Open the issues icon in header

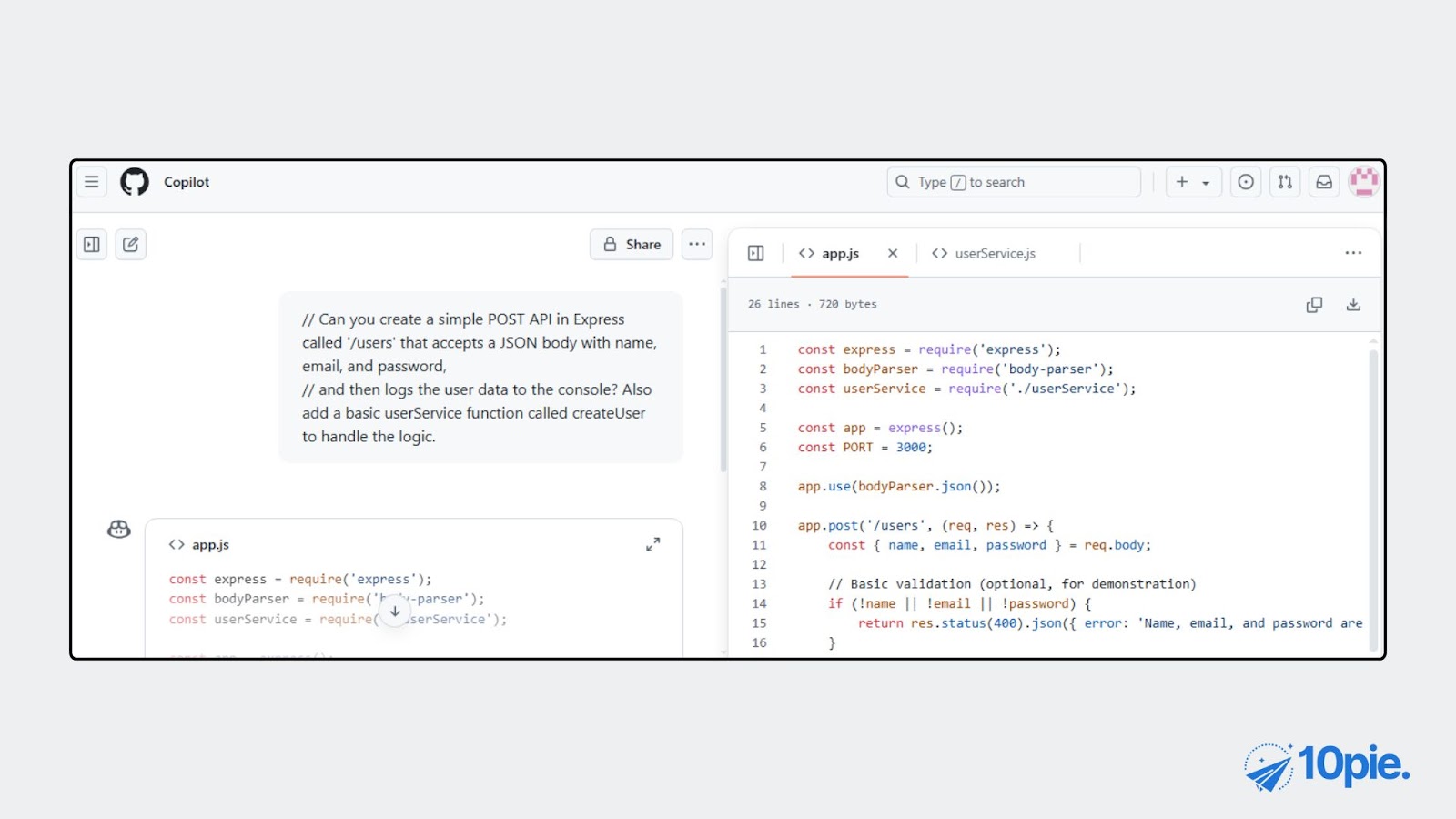click(x=1246, y=182)
